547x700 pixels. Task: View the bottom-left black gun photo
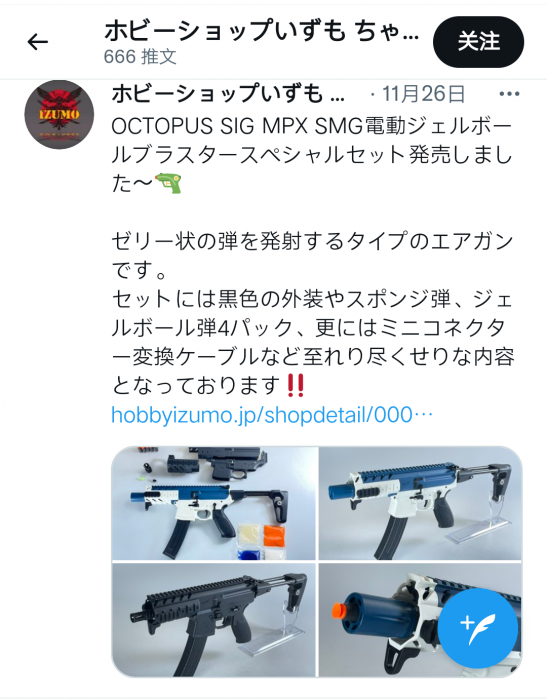[214, 620]
